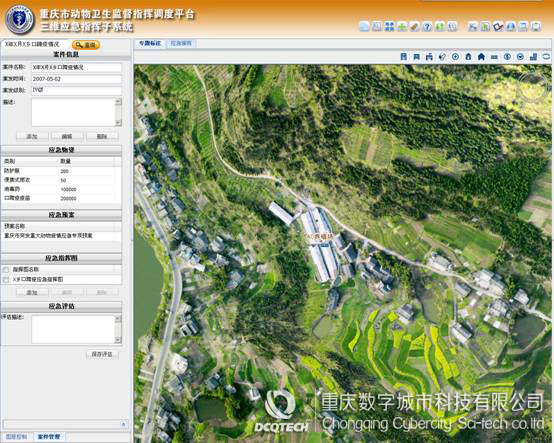554x443 pixels.
Task: Click the circled down-arrow icon in the map toolbar
Action: coord(520,57)
